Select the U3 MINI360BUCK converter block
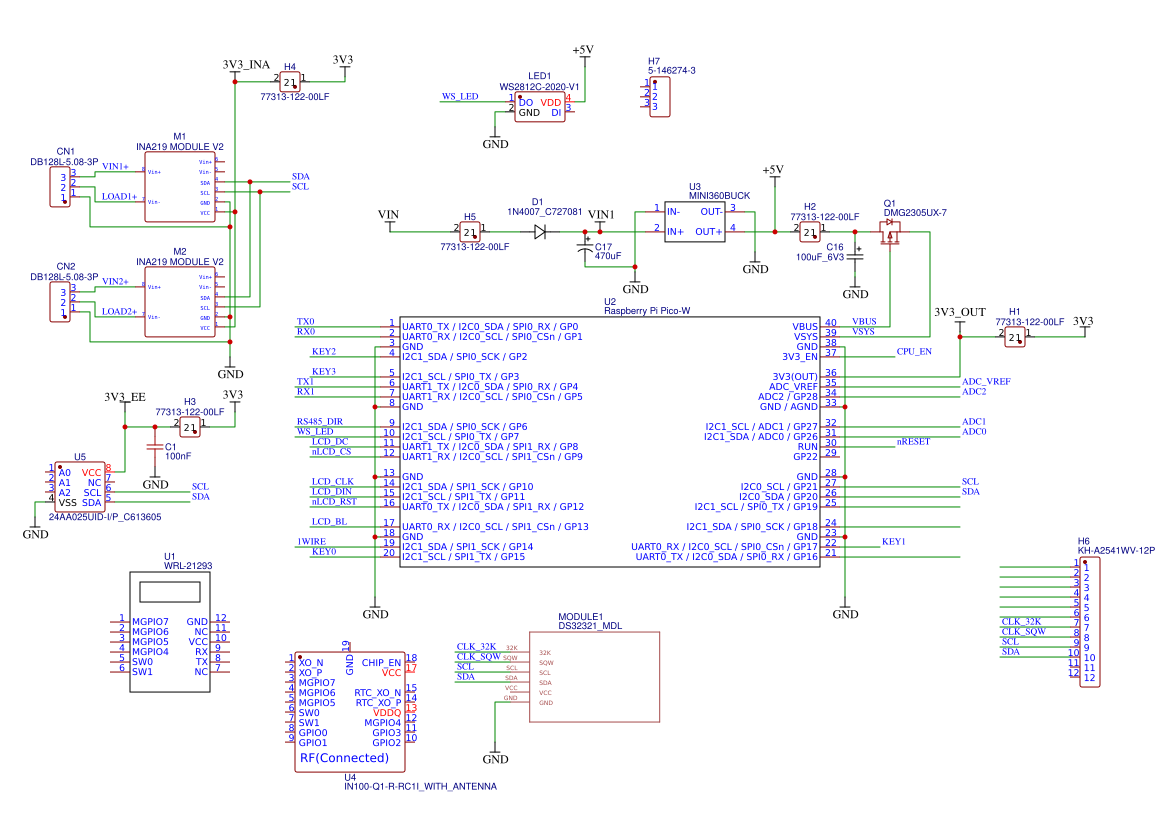The image size is (1169, 828). point(695,221)
